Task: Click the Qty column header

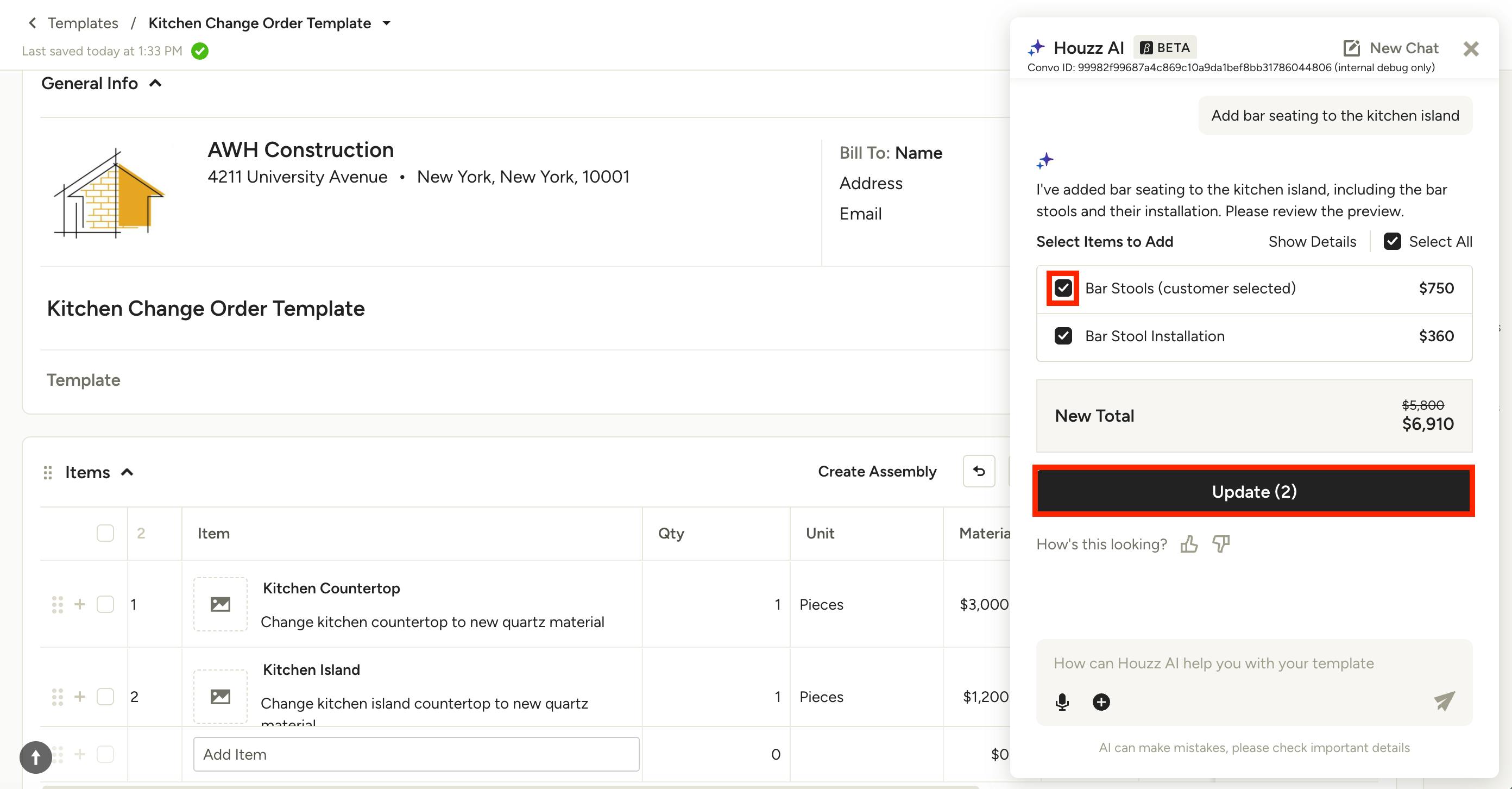Action: click(x=671, y=533)
